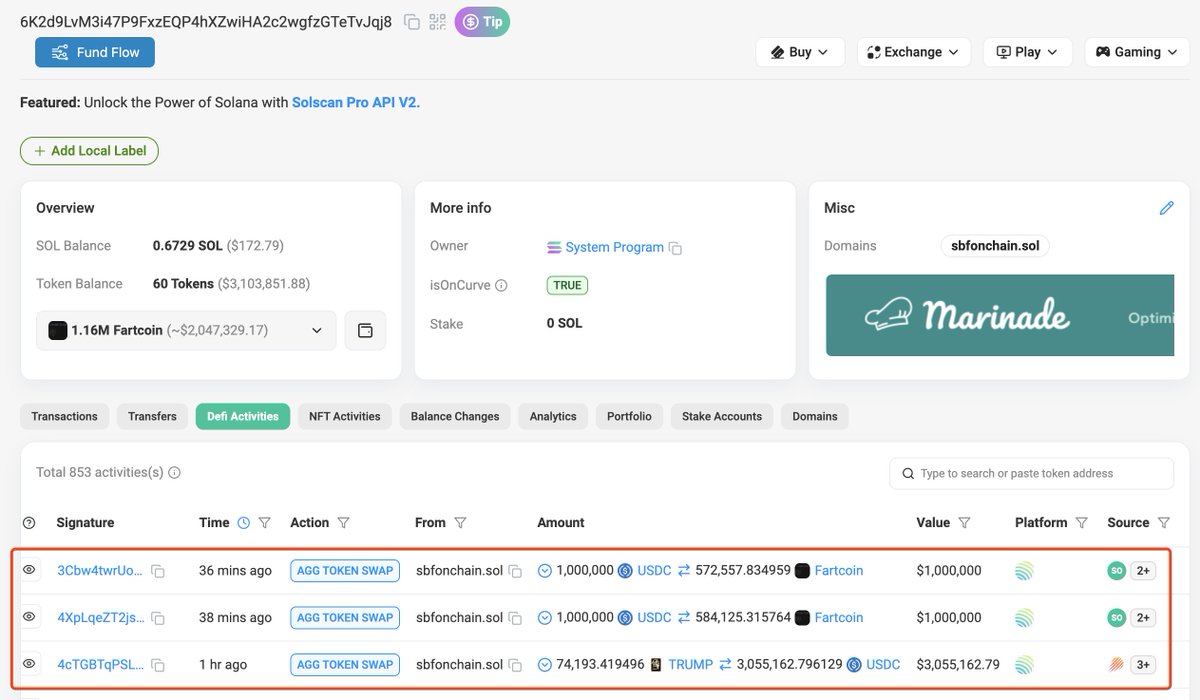This screenshot has height=700, width=1200.
Task: Filter by Source column
Action: [x=1164, y=523]
